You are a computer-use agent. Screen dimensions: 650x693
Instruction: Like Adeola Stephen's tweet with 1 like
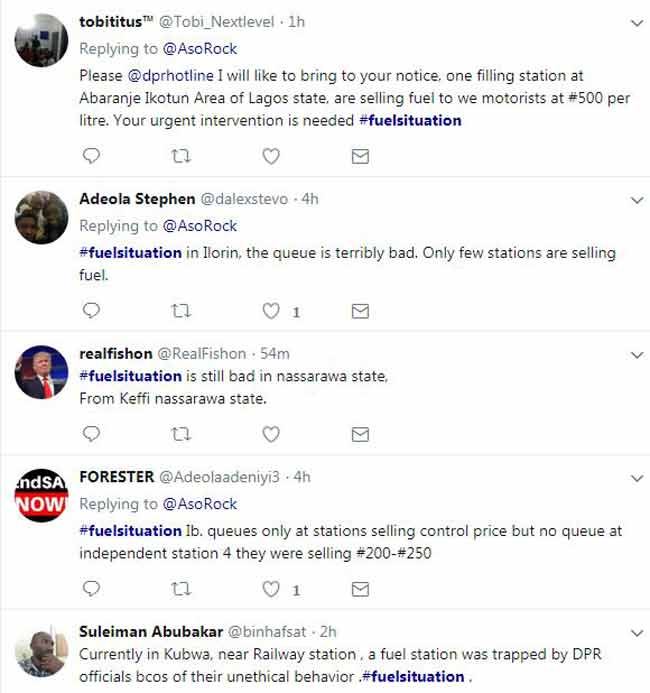(270, 311)
